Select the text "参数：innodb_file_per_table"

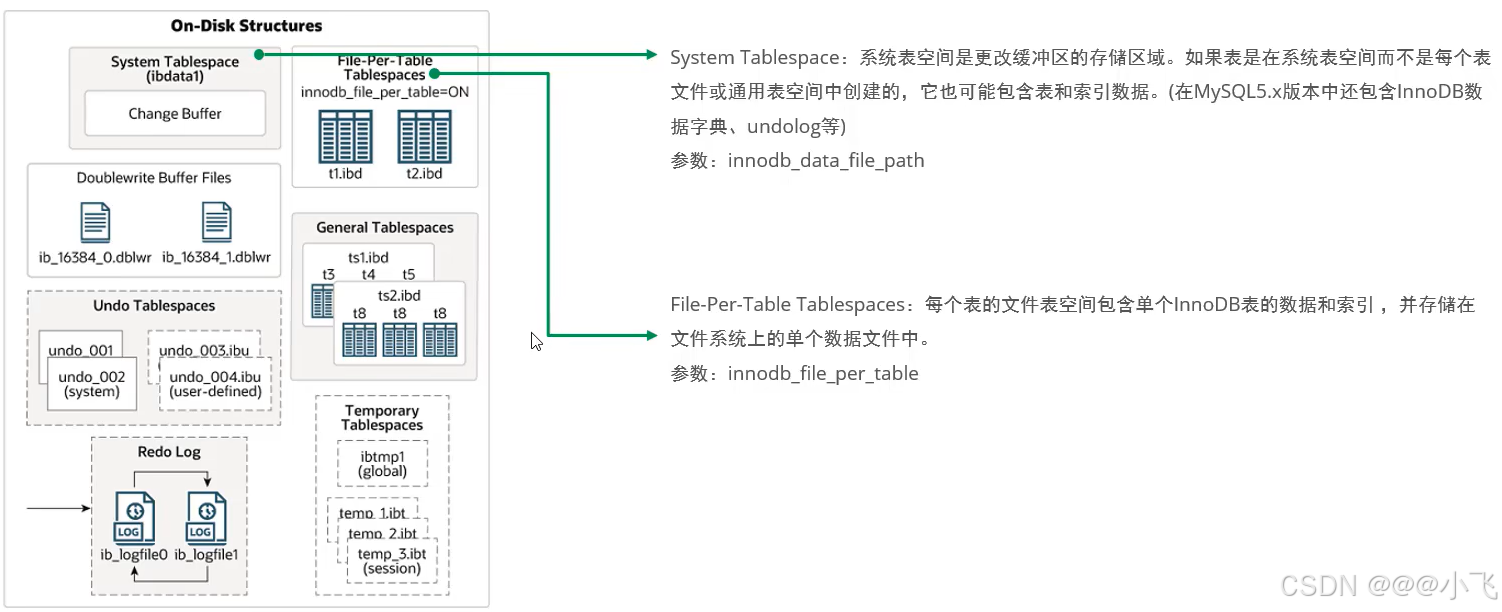click(x=794, y=374)
